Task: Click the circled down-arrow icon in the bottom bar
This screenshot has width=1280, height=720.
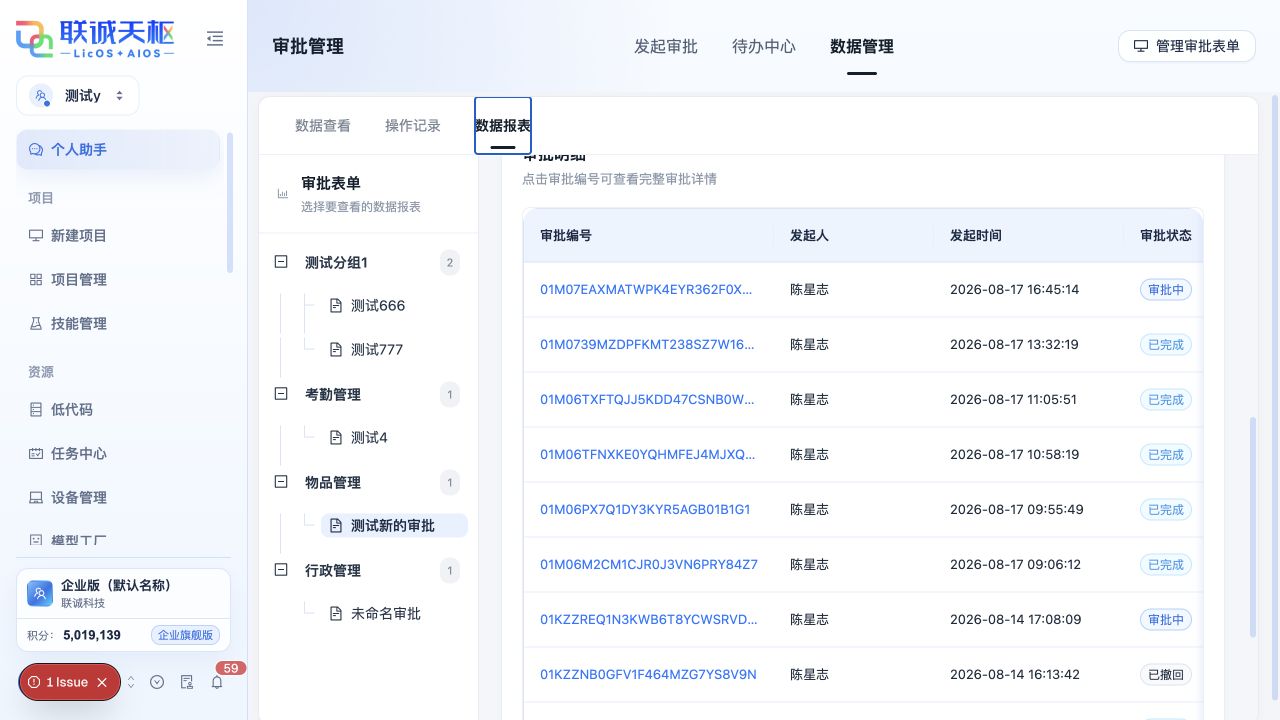Action: click(x=157, y=682)
